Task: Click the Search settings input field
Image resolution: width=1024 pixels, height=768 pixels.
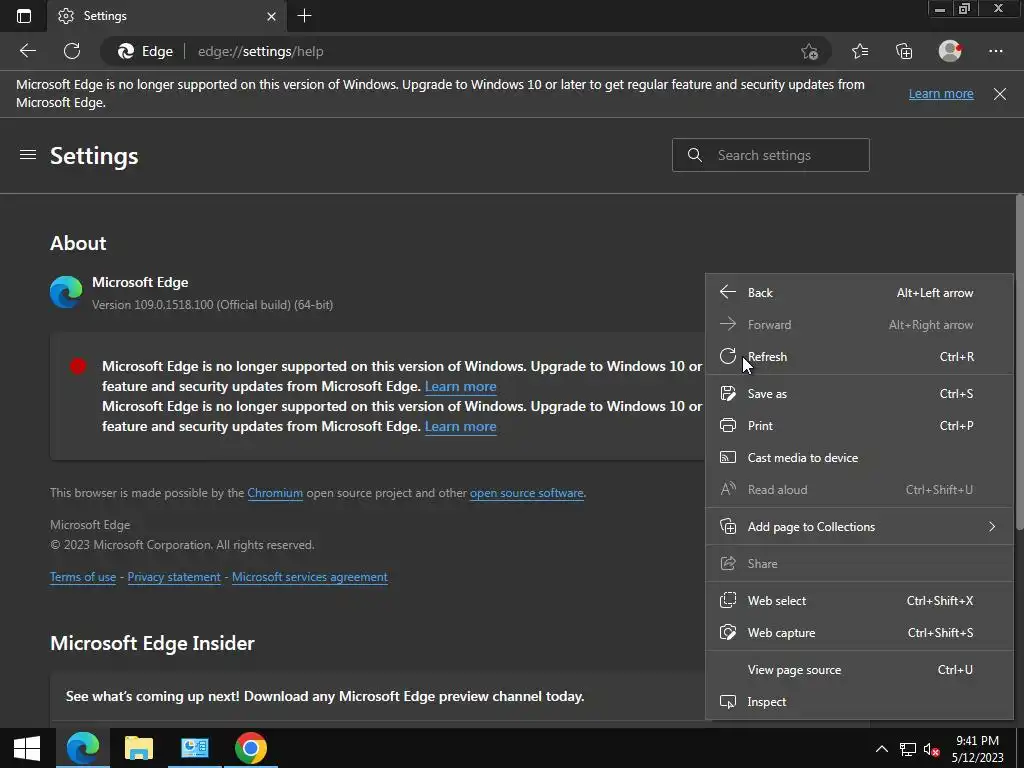Action: [x=771, y=155]
